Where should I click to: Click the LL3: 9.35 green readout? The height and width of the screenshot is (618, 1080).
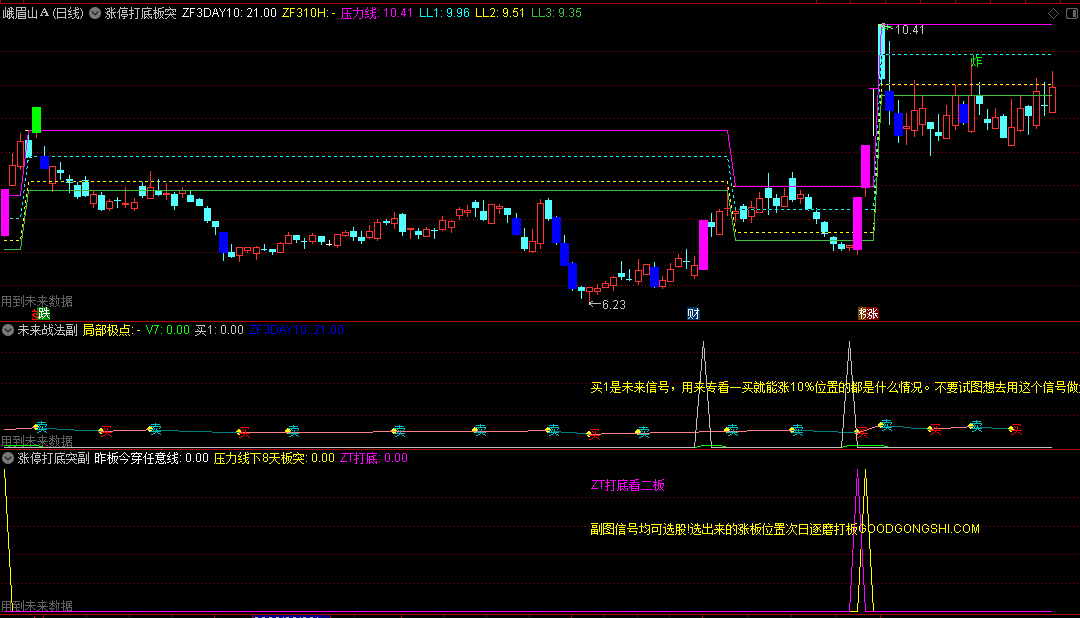[557, 13]
